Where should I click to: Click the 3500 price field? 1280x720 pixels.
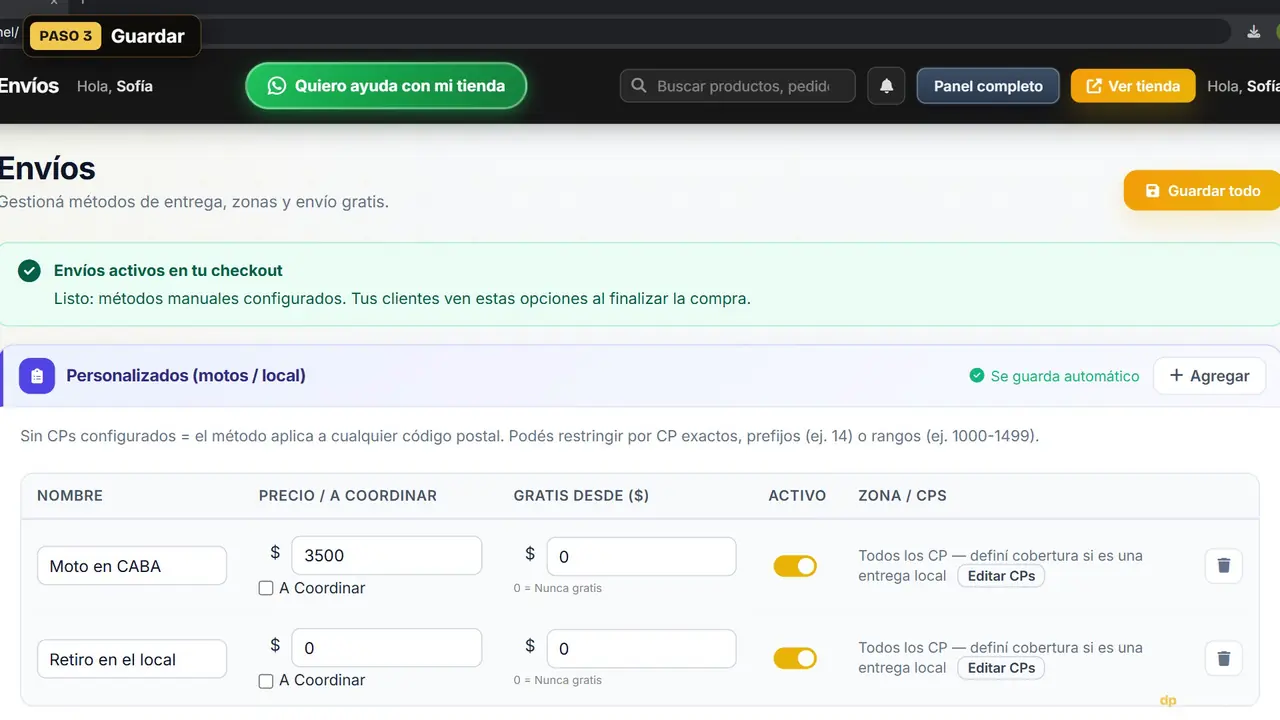pyautogui.click(x=386, y=555)
